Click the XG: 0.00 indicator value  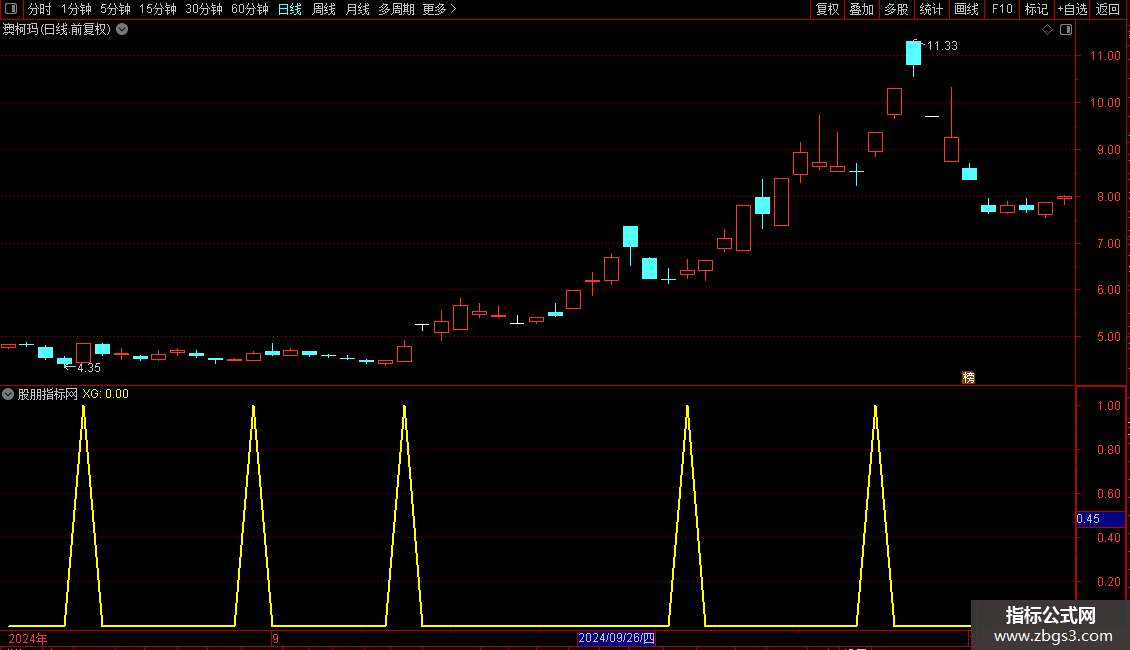tap(105, 394)
